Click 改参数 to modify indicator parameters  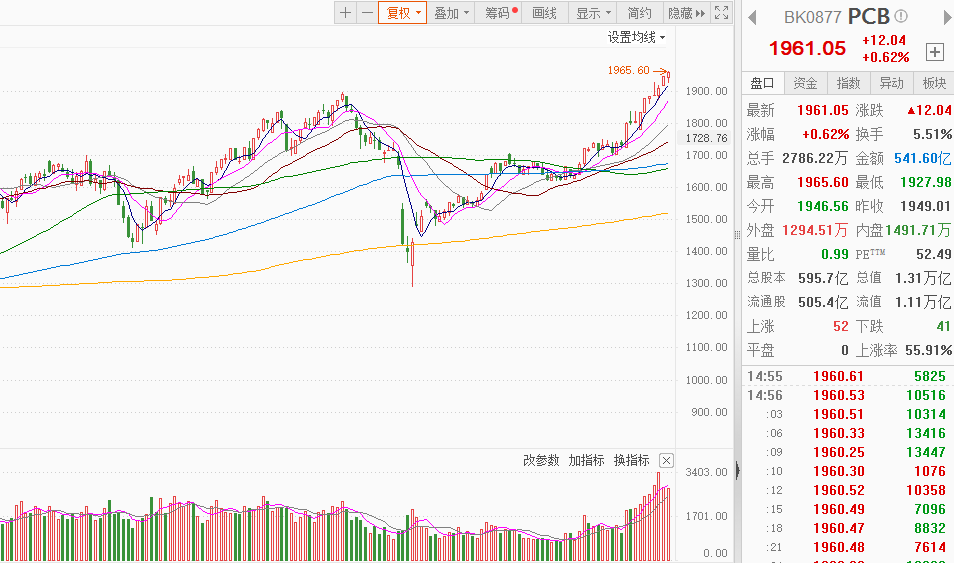[542, 461]
